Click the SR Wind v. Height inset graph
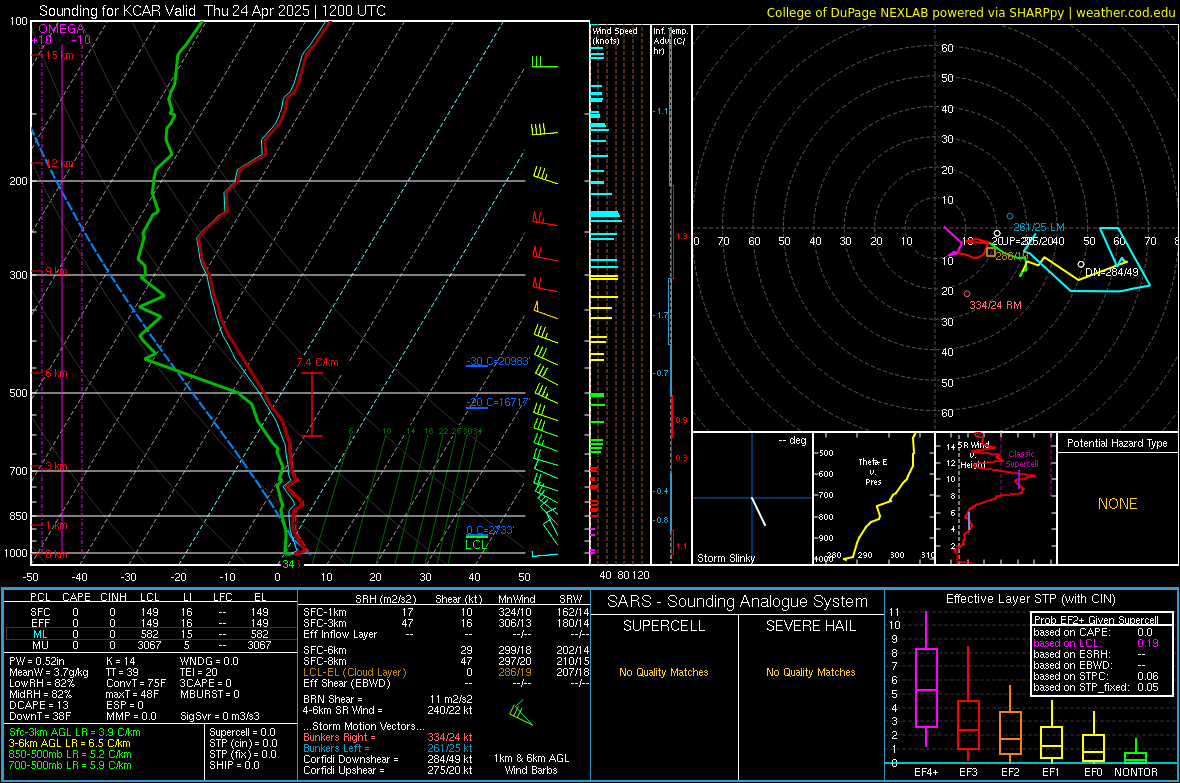The image size is (1180, 783). pyautogui.click(x=995, y=498)
